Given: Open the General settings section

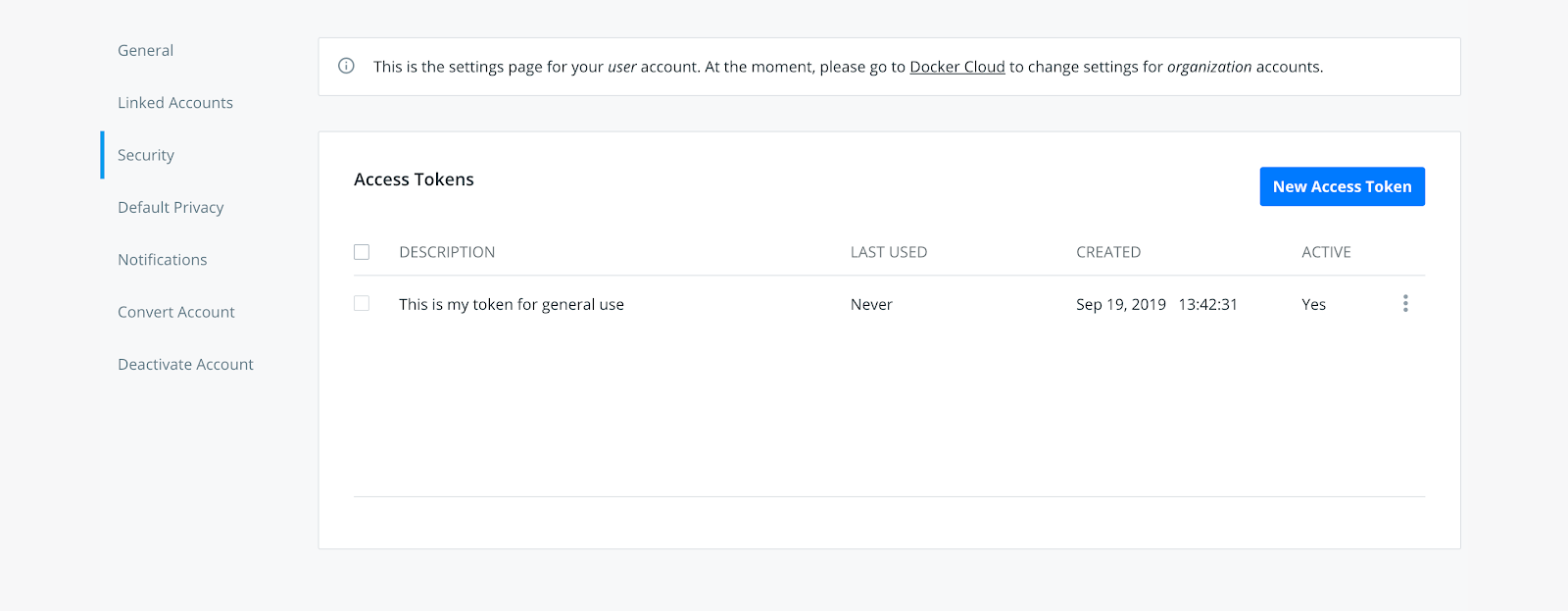Looking at the screenshot, I should coord(145,50).
